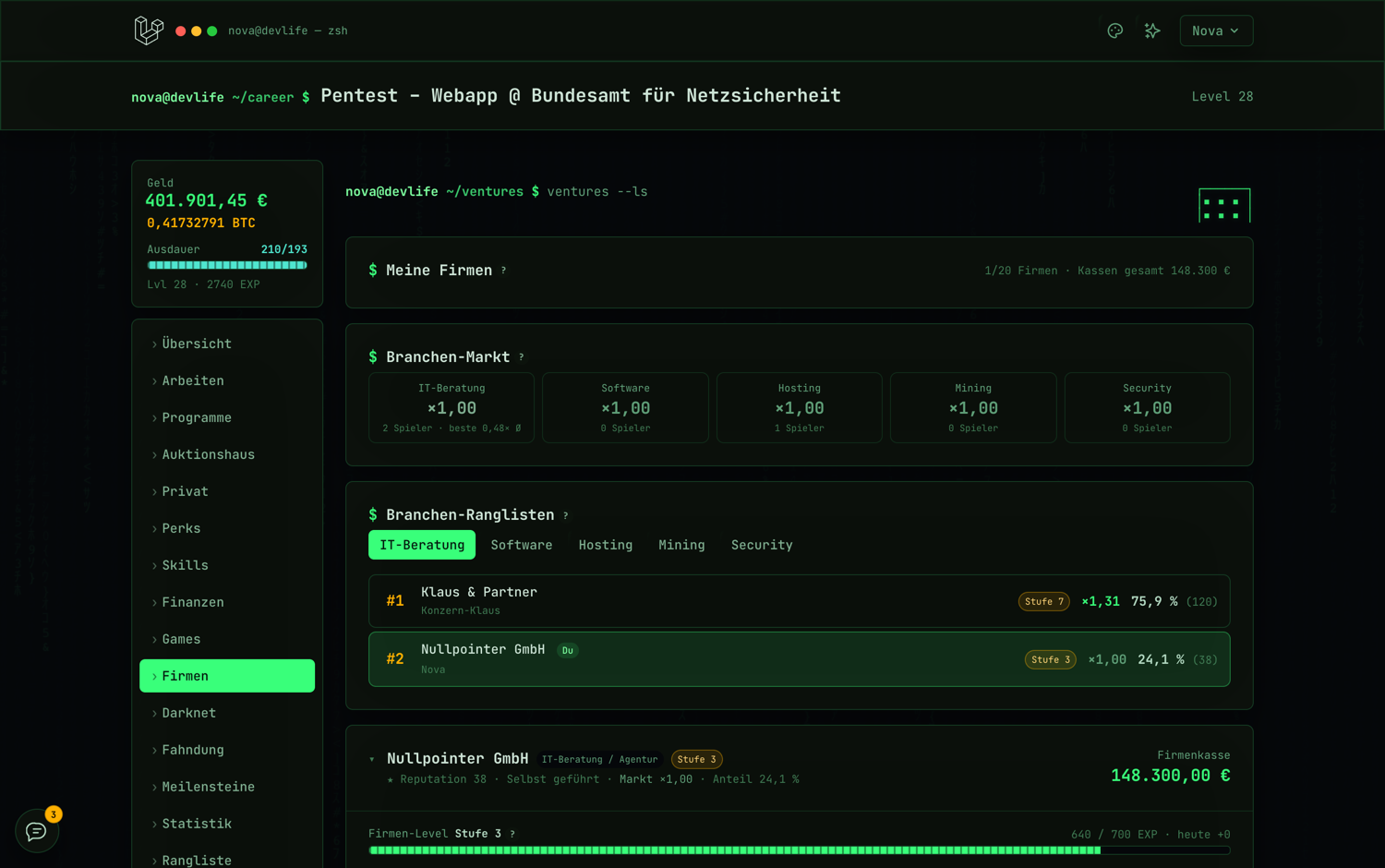The image size is (1385, 868).
Task: Click the sparkles effects icon
Action: tap(1152, 30)
